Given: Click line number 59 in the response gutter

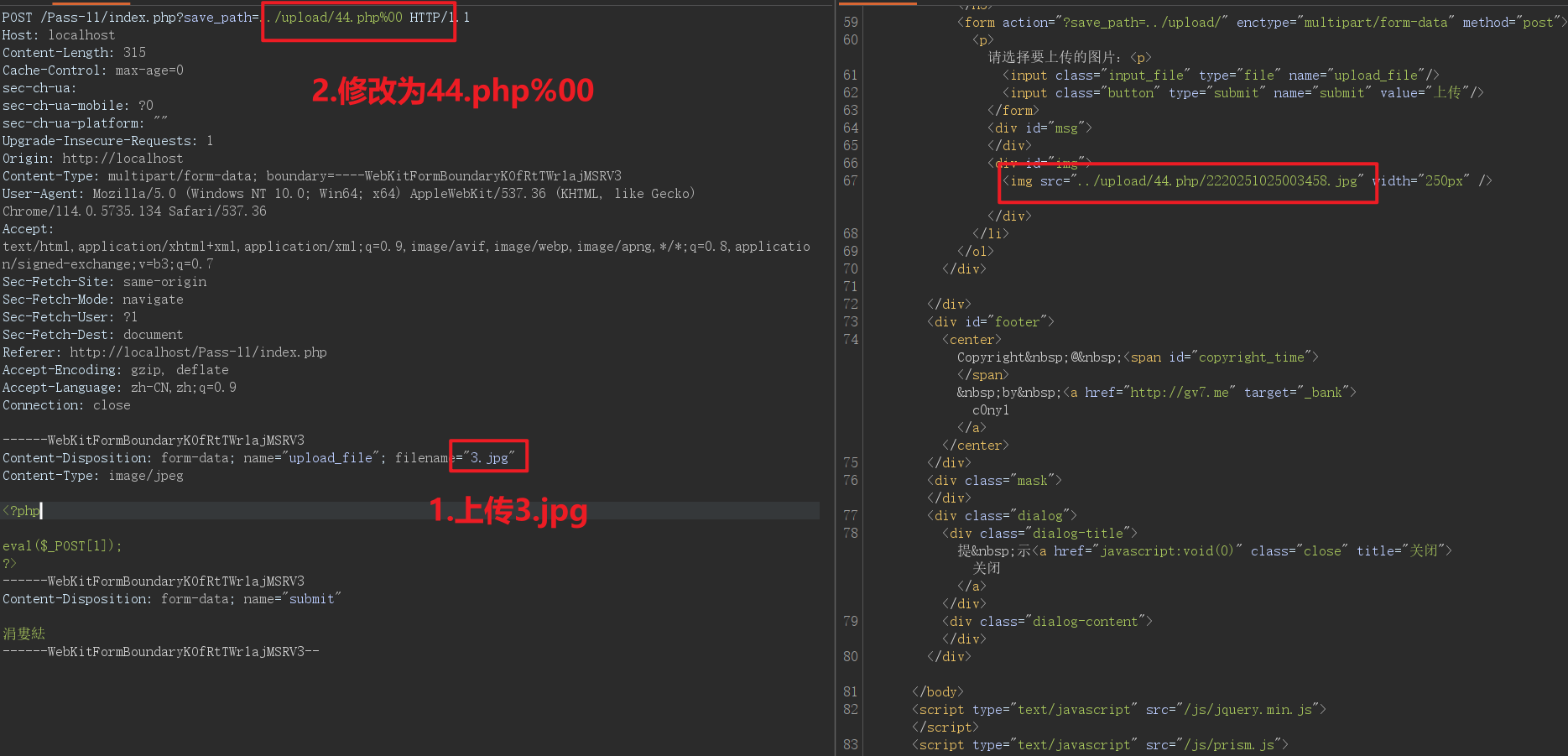Looking at the screenshot, I should [x=851, y=22].
